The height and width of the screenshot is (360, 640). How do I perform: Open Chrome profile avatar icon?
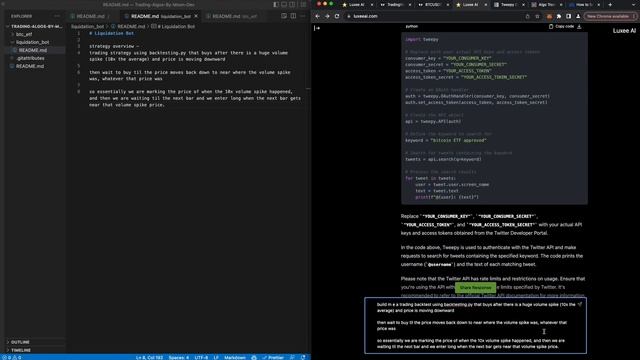578,16
